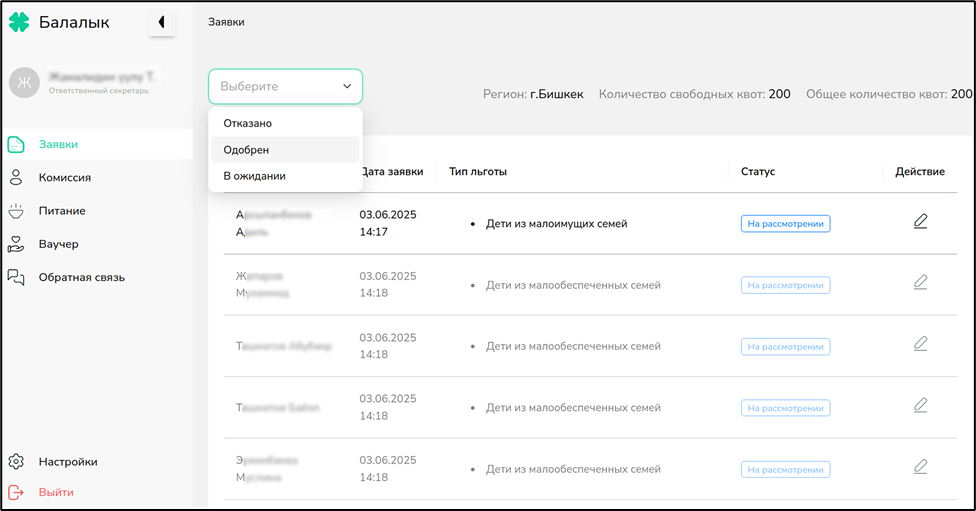Image resolution: width=976 pixels, height=511 pixels.
Task: Choose Одобрен option in the dropdown
Action: pos(285,150)
